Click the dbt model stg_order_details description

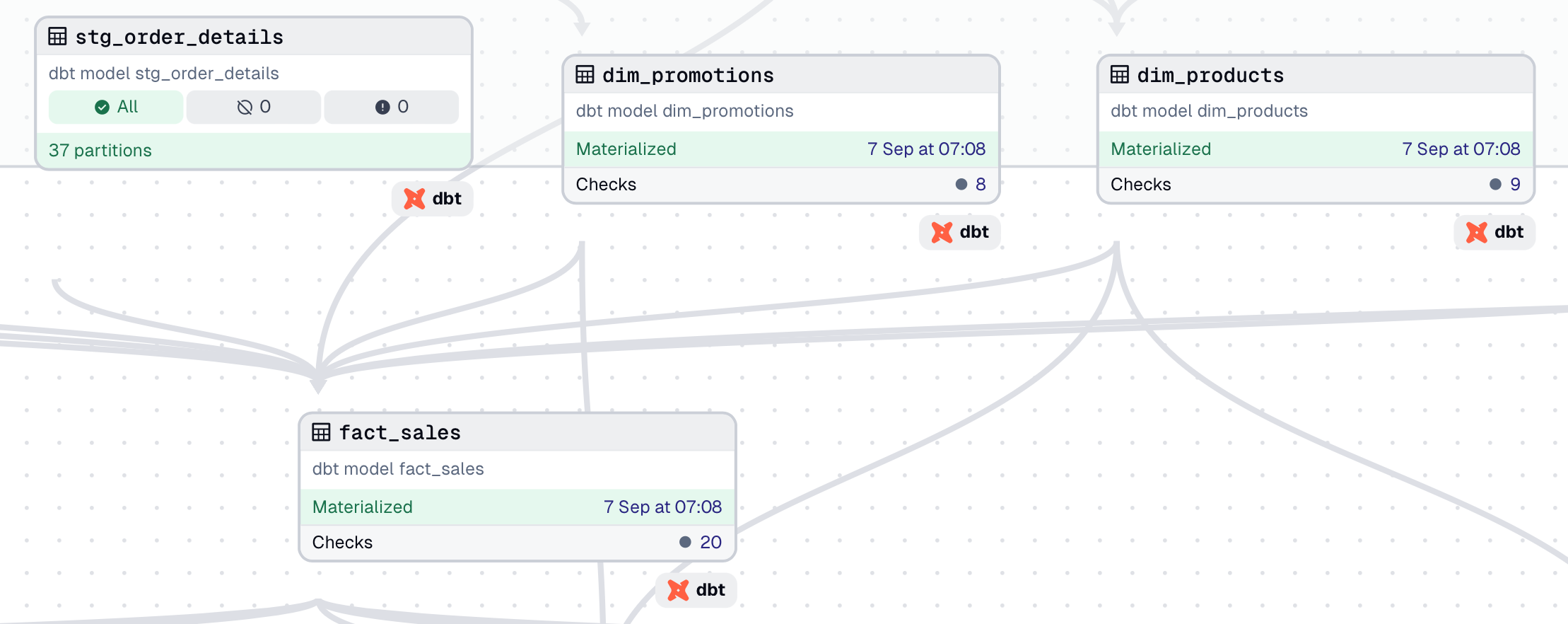163,74
